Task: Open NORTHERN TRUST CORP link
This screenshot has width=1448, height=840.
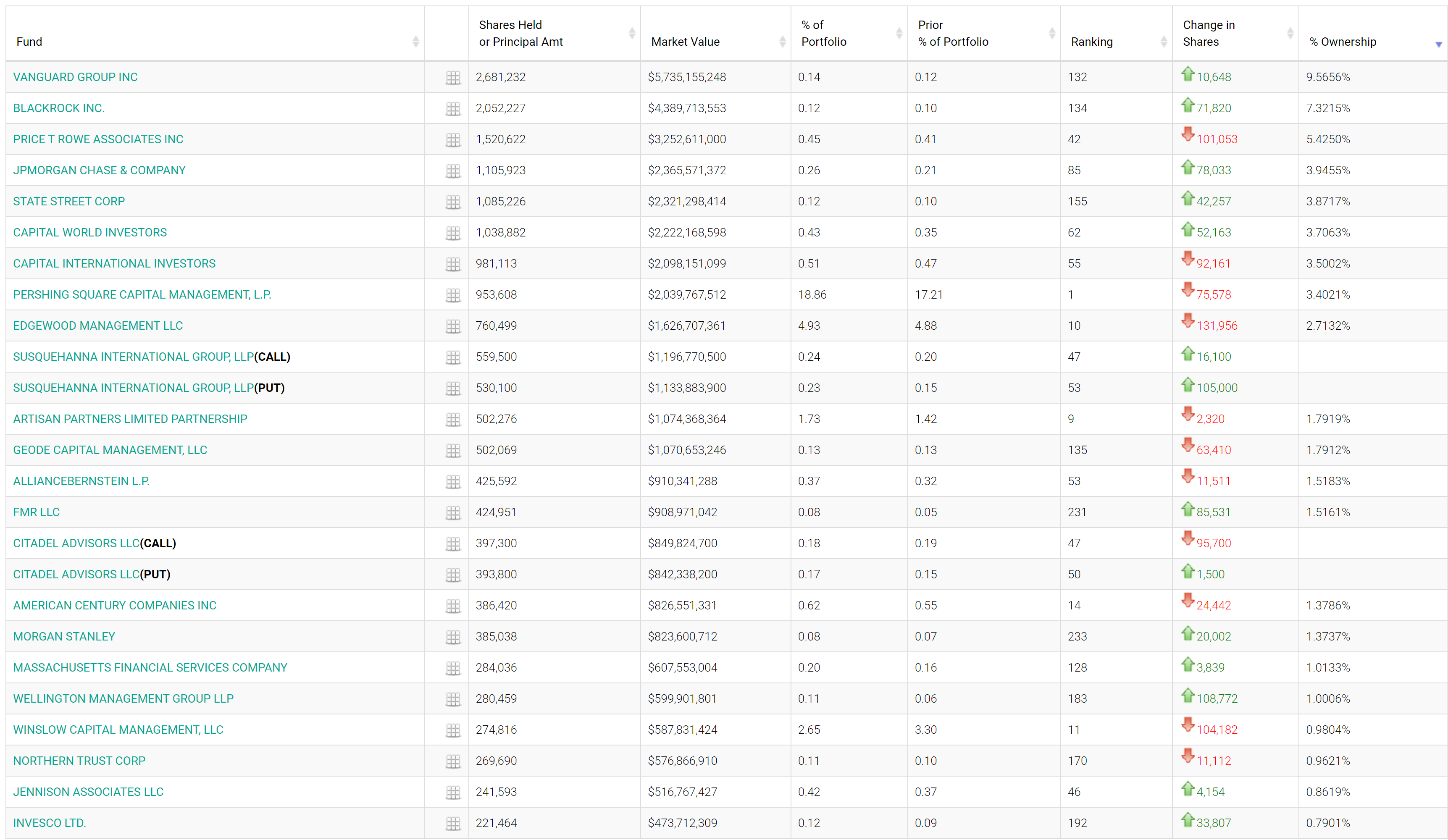Action: tap(79, 761)
